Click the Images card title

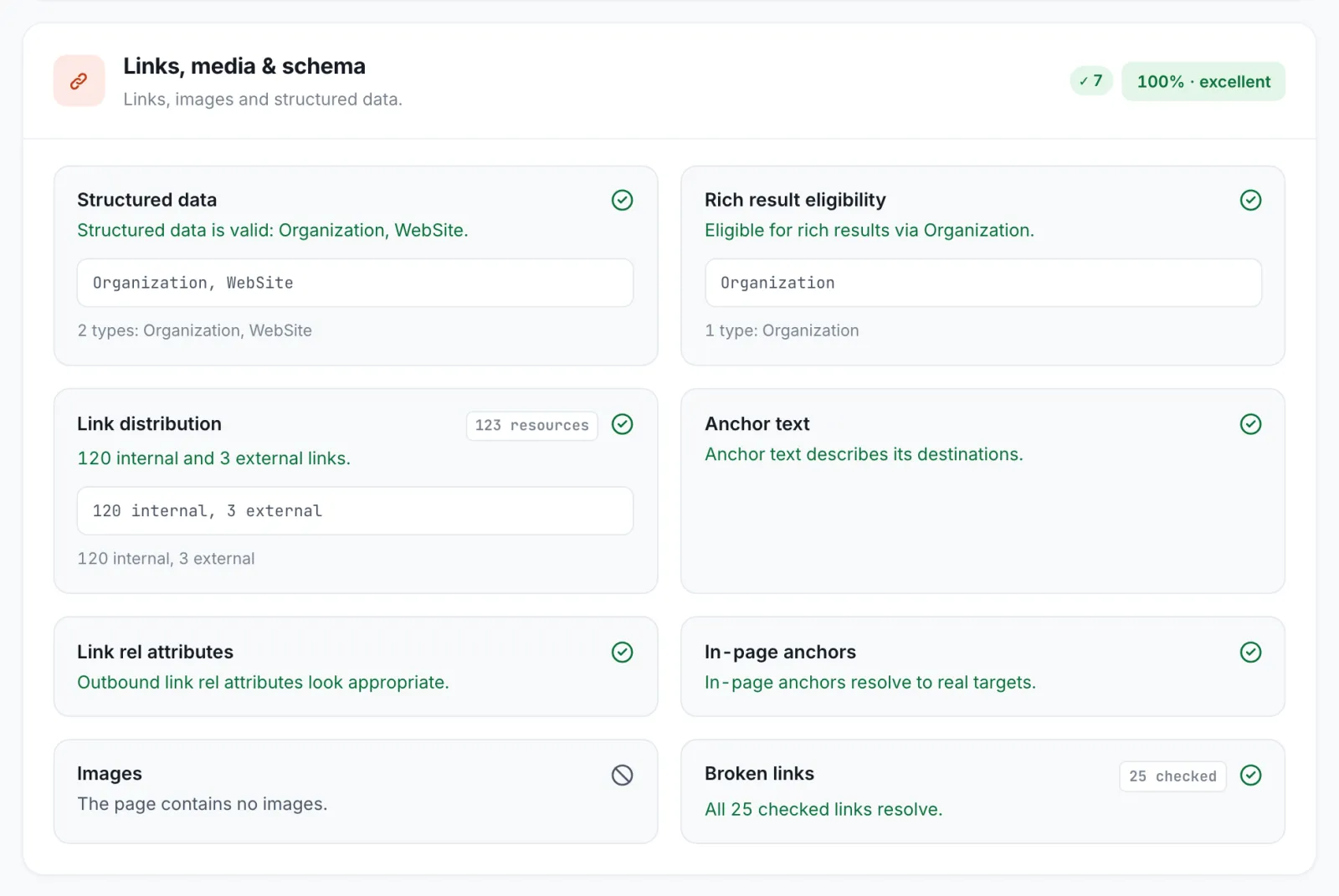click(110, 774)
